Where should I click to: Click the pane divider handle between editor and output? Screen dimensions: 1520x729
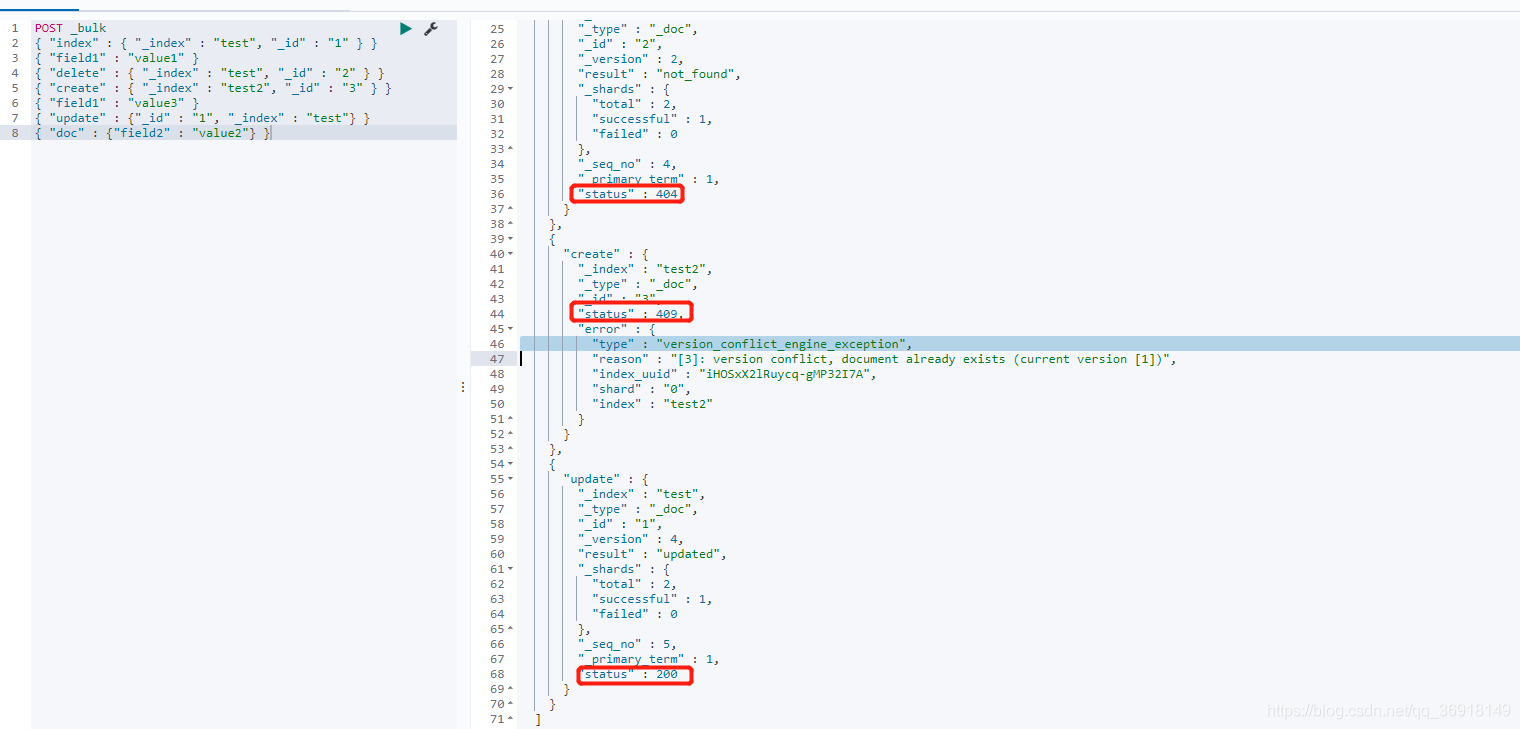[x=463, y=387]
